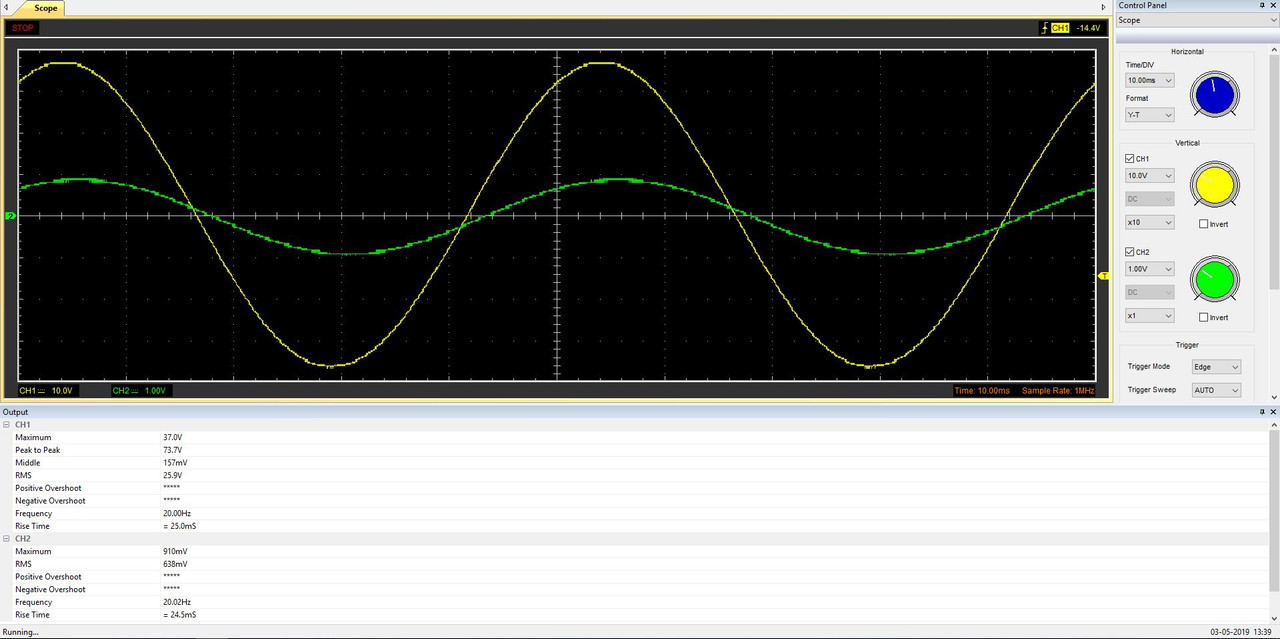Click the Sample Rate: 1MHz readout
Screen dimensions: 1280x639
(1058, 390)
